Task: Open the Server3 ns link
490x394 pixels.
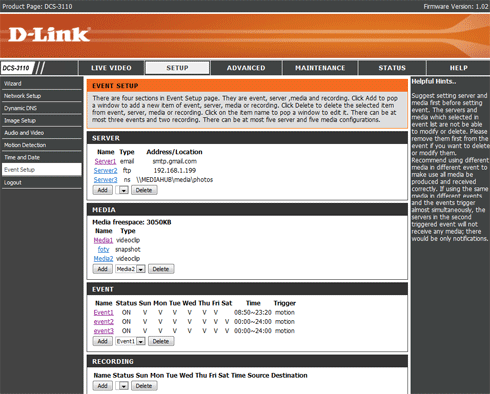Action: [x=105, y=180]
